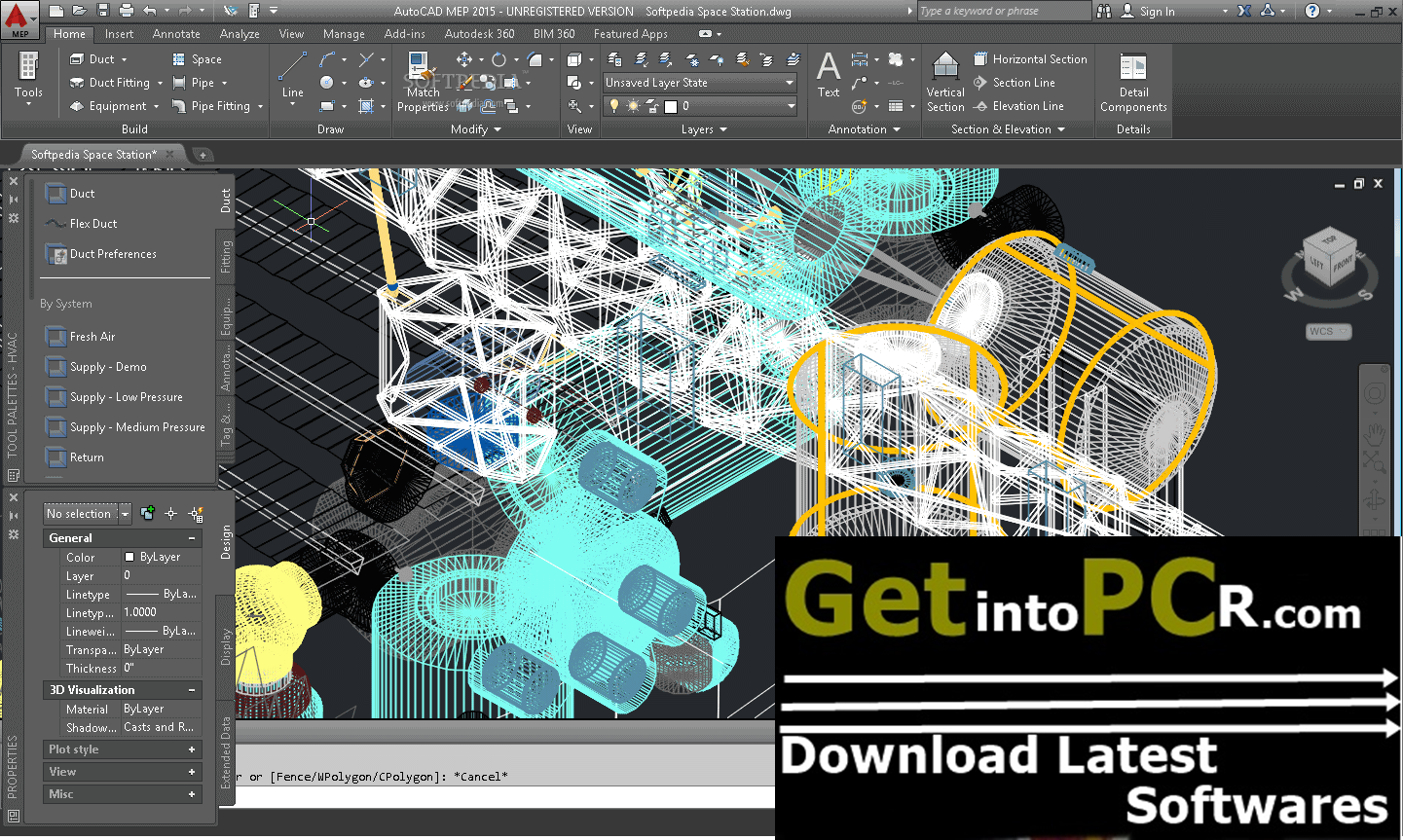Image resolution: width=1403 pixels, height=840 pixels.
Task: Select the Duct Fitting tool in ribbon
Action: [114, 83]
